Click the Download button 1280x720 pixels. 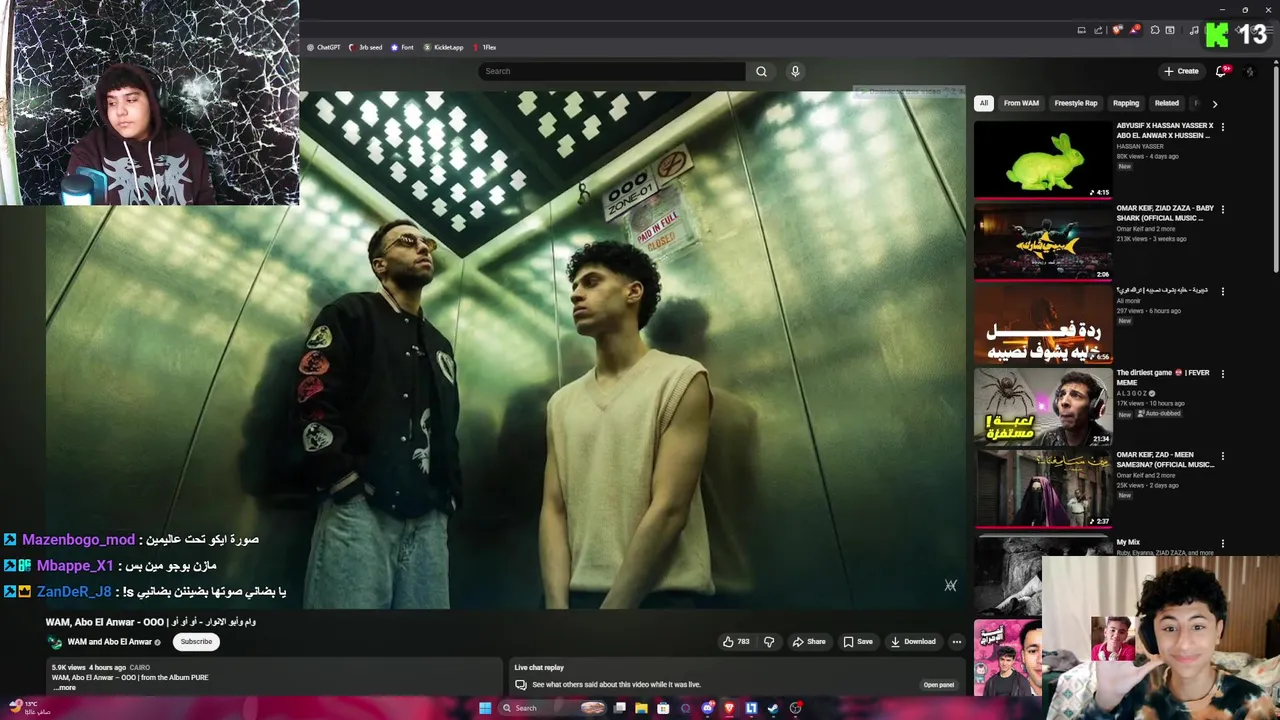(913, 642)
